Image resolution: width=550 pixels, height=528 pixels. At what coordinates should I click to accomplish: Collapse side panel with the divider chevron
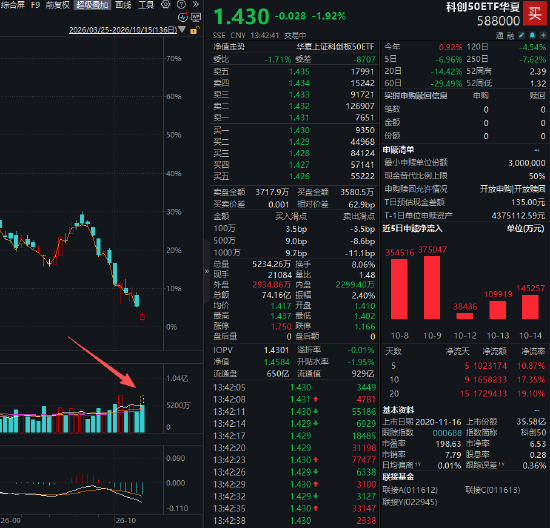(x=207, y=271)
